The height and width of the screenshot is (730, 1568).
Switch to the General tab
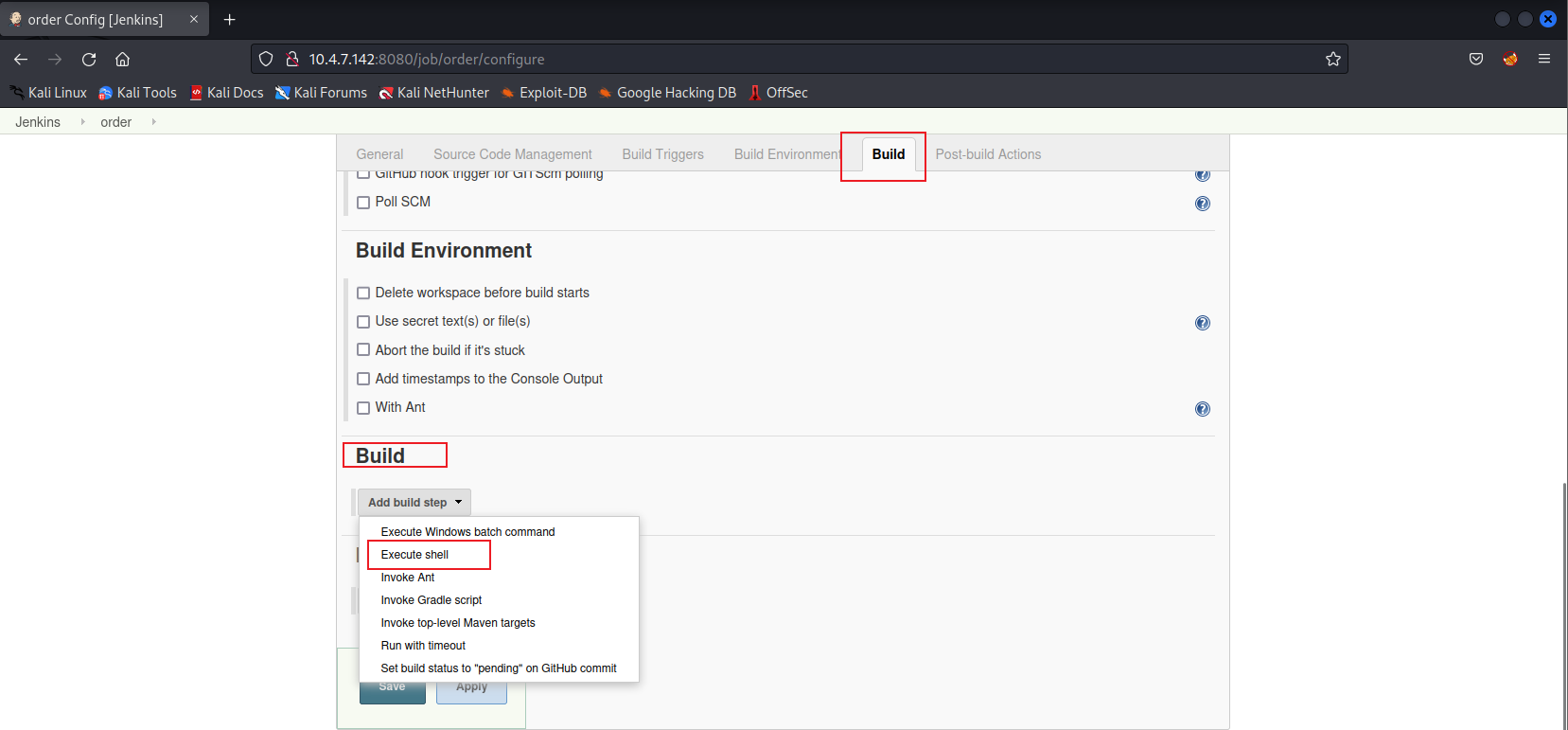pyautogui.click(x=379, y=154)
